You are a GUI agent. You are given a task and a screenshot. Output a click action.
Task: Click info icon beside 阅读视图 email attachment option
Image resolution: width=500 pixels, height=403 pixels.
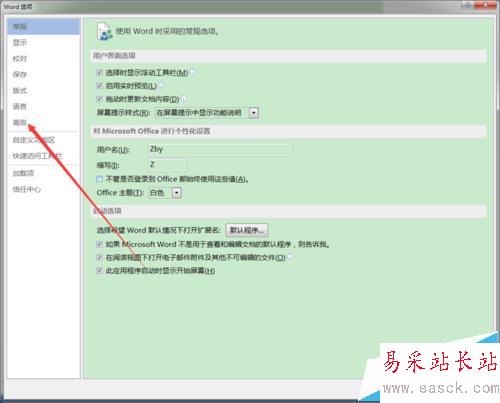290,257
